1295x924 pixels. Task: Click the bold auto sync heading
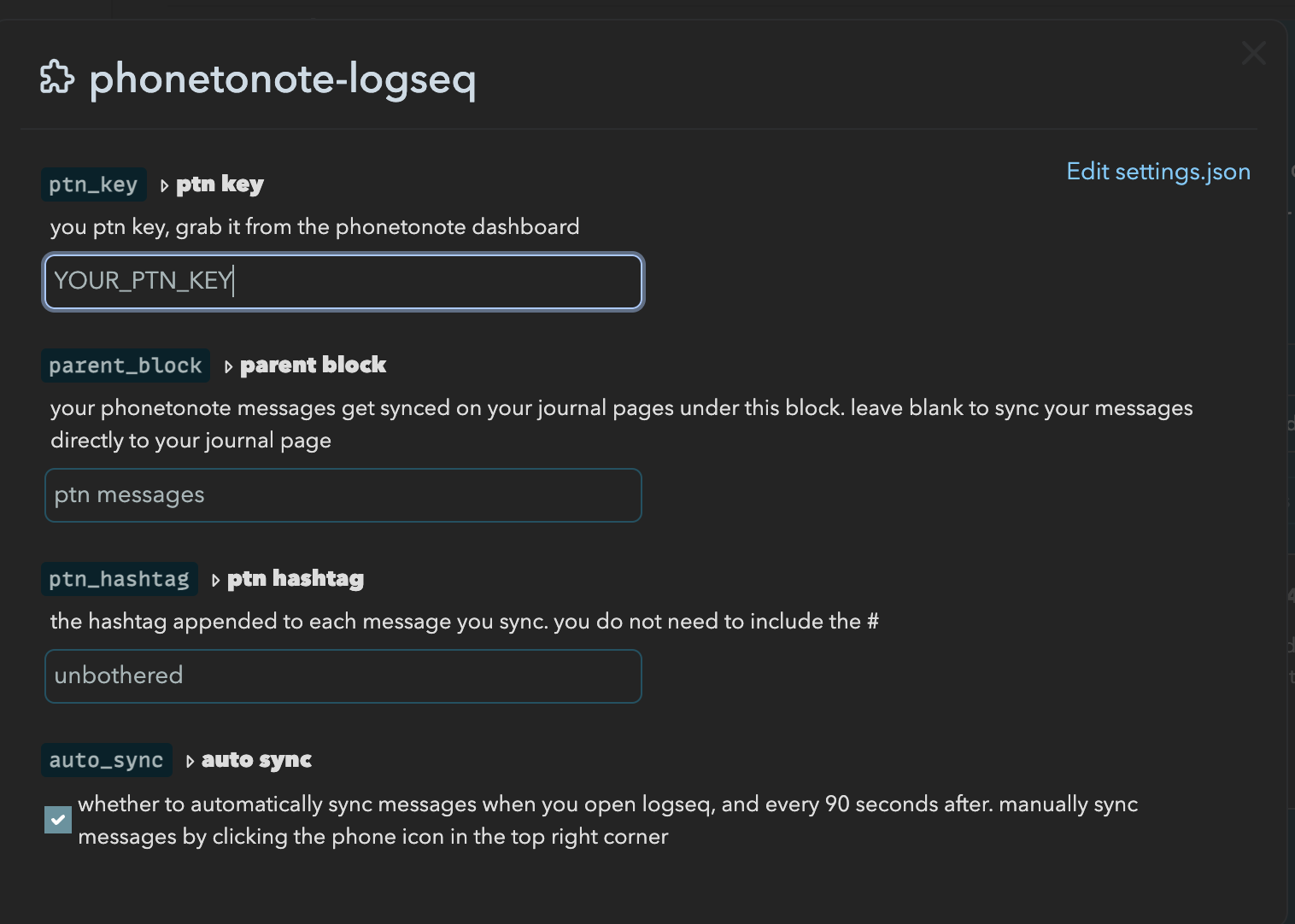coord(256,760)
